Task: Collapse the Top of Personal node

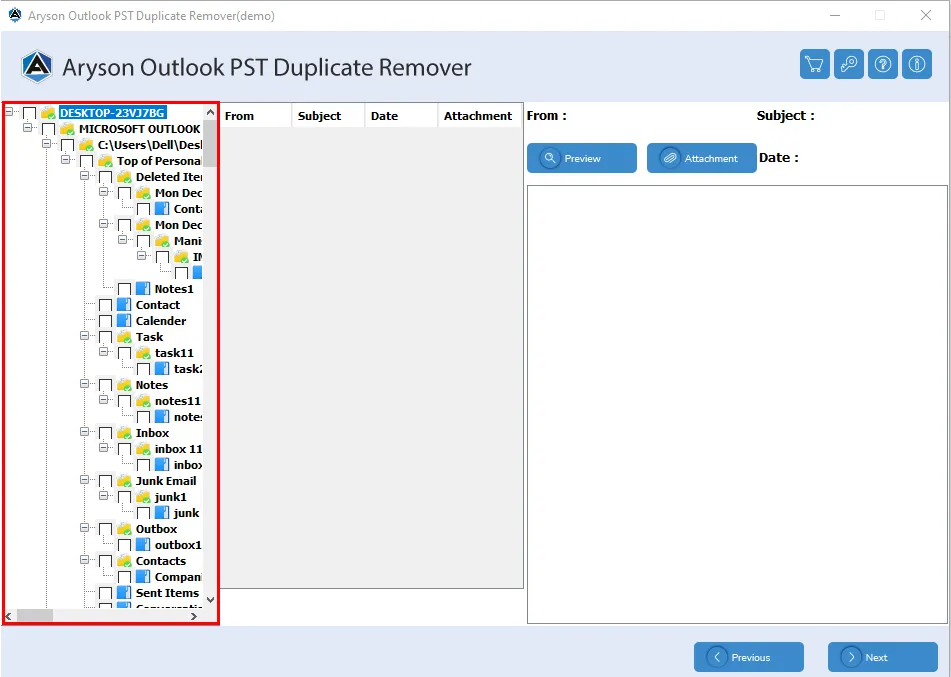Action: (66, 160)
